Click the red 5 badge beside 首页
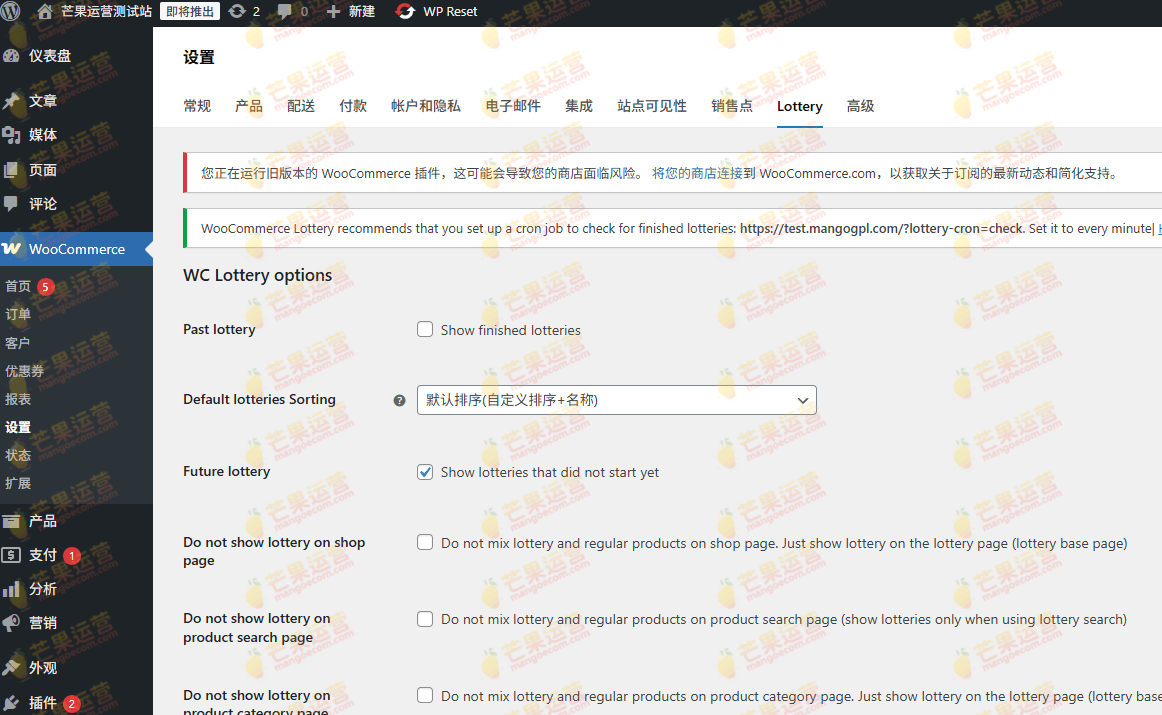 pos(45,287)
